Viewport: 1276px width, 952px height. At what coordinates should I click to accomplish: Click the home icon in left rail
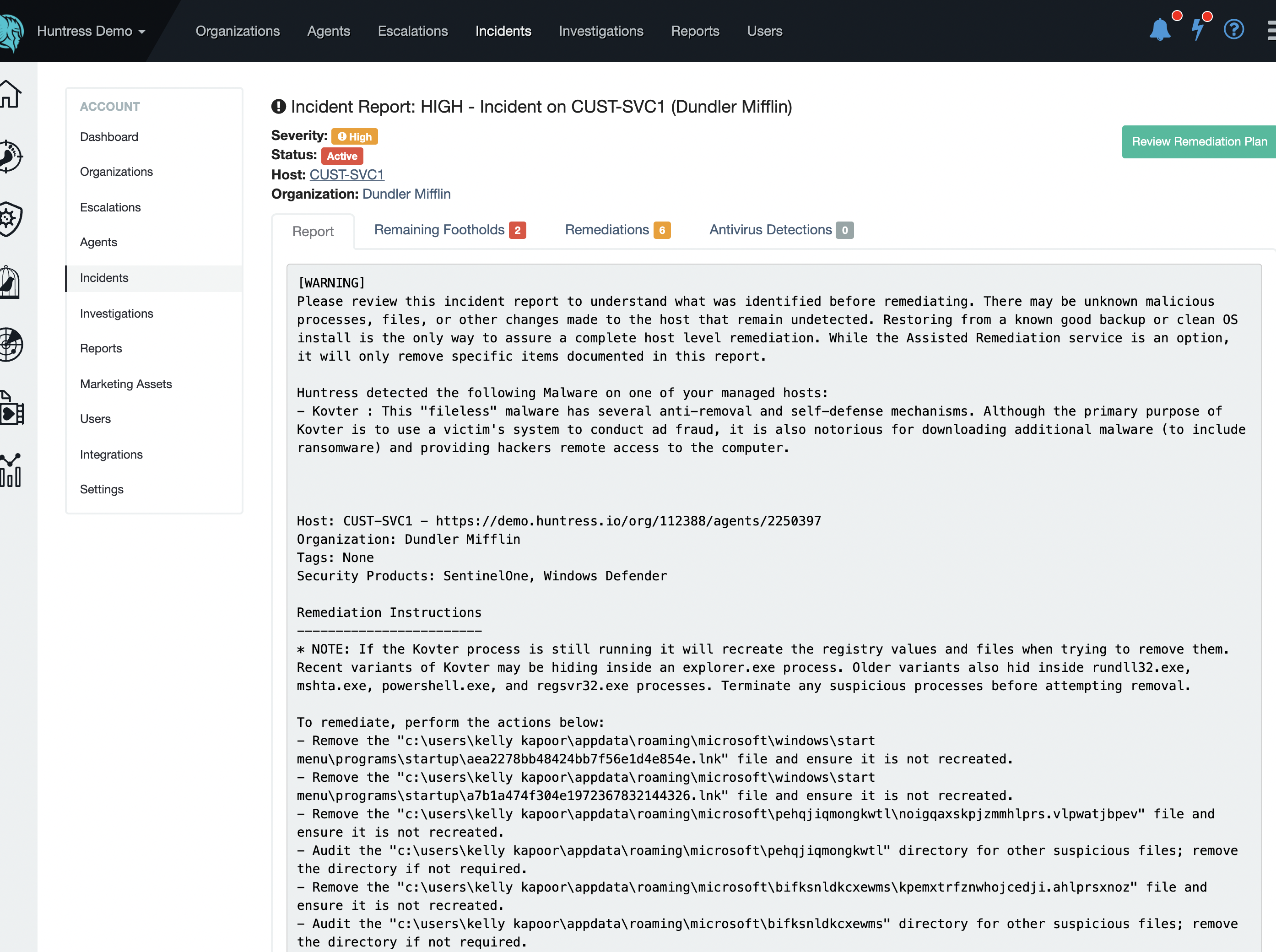(x=11, y=93)
